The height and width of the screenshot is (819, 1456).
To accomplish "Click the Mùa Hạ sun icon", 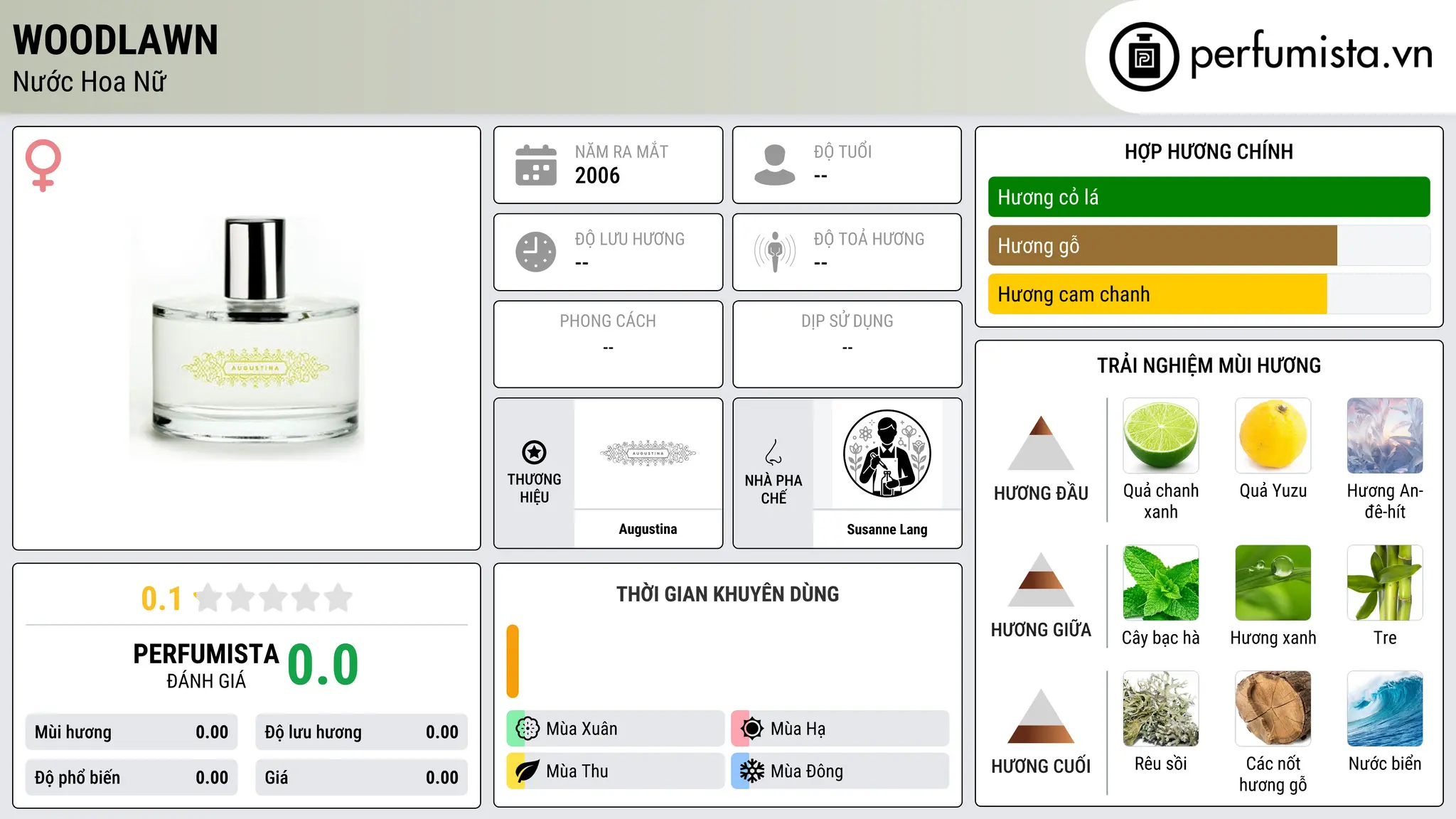I will [x=751, y=729].
